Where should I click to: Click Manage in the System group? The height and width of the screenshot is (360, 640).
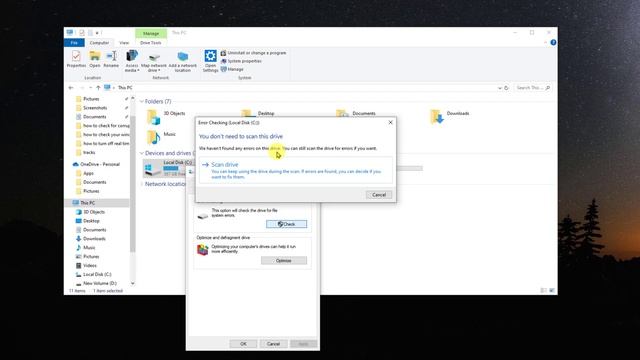pos(232,69)
